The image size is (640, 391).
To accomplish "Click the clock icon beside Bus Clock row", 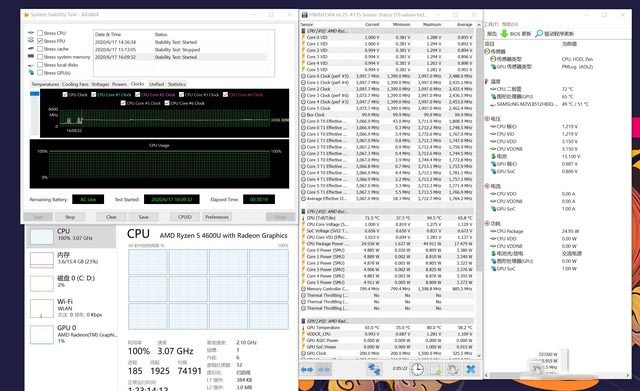I will pyautogui.click(x=303, y=115).
